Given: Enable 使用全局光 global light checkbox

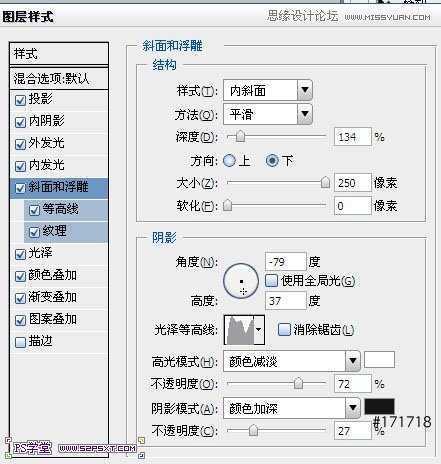Looking at the screenshot, I should click(271, 281).
